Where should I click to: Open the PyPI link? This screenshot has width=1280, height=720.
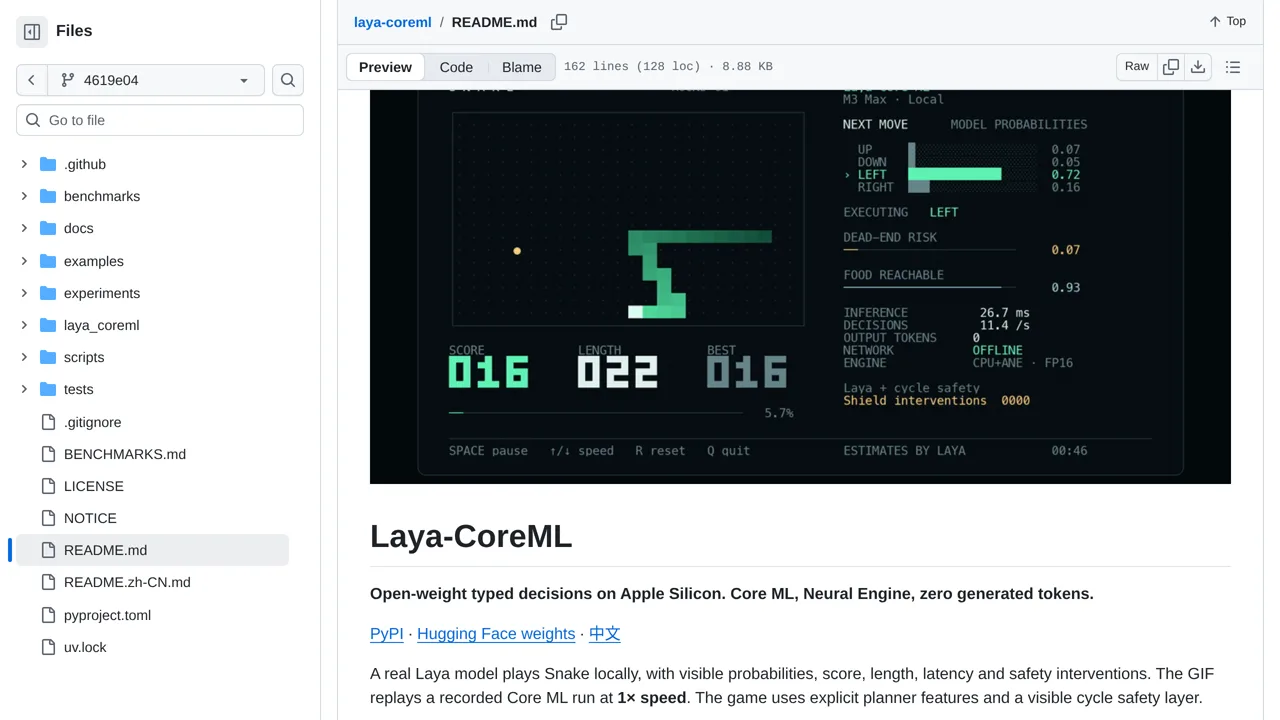pos(387,634)
